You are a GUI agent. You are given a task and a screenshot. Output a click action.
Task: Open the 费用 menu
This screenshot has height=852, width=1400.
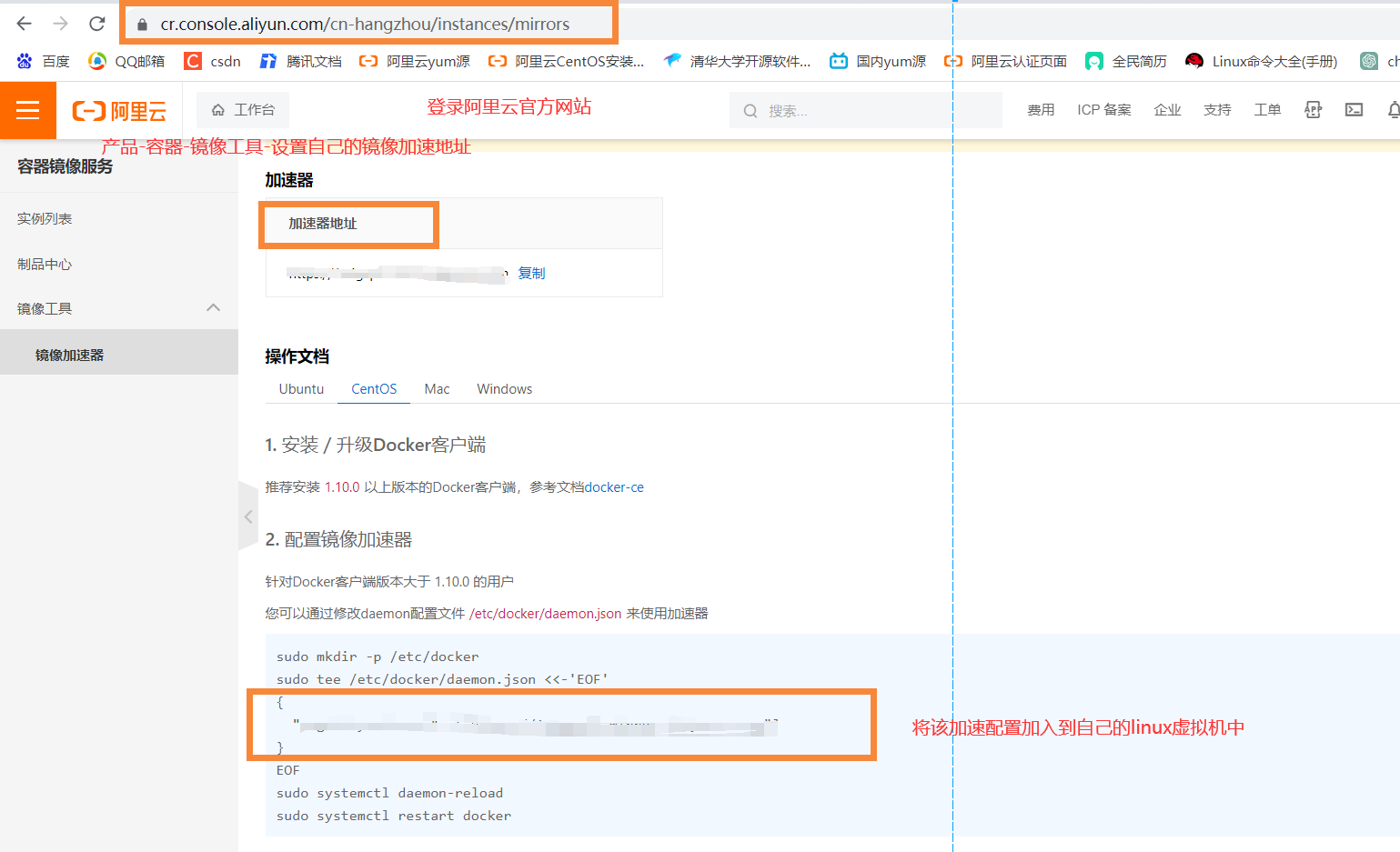tap(1041, 110)
